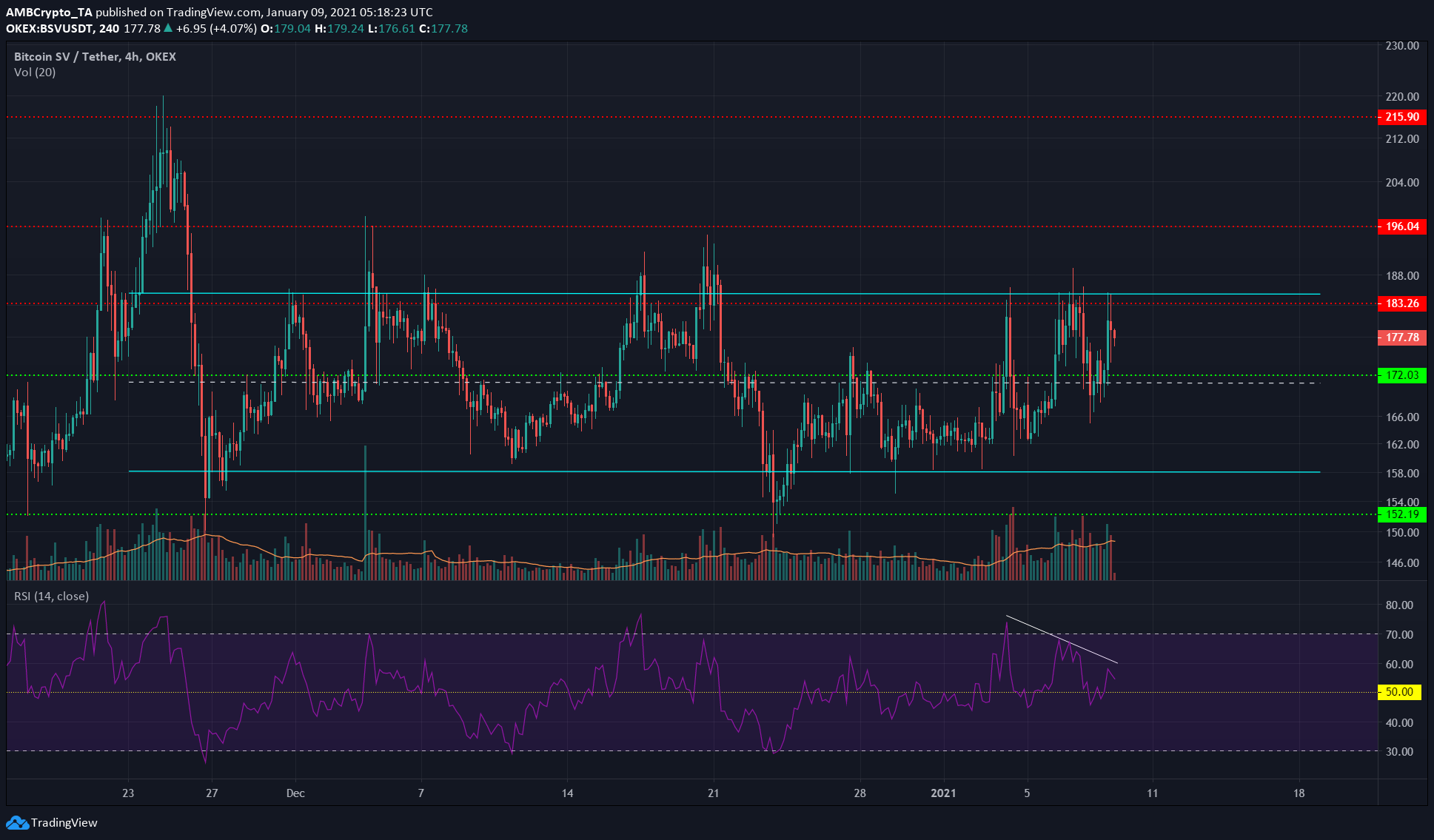Viewport: 1434px width, 840px height.
Task: Click the 2021 label on time axis
Action: 942,793
